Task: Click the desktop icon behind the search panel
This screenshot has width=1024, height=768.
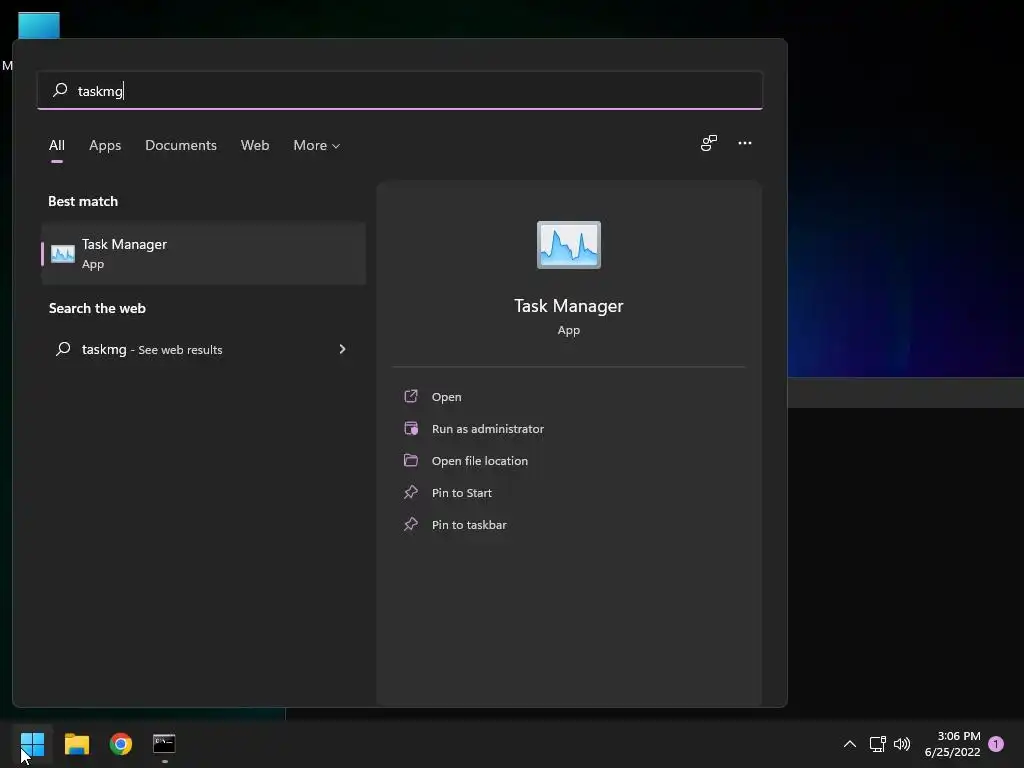Action: tap(39, 25)
